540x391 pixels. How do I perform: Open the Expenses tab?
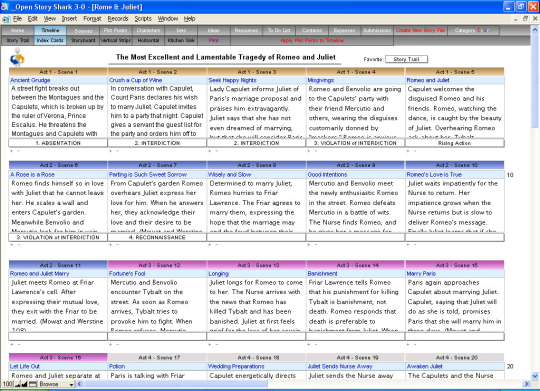(x=344, y=30)
